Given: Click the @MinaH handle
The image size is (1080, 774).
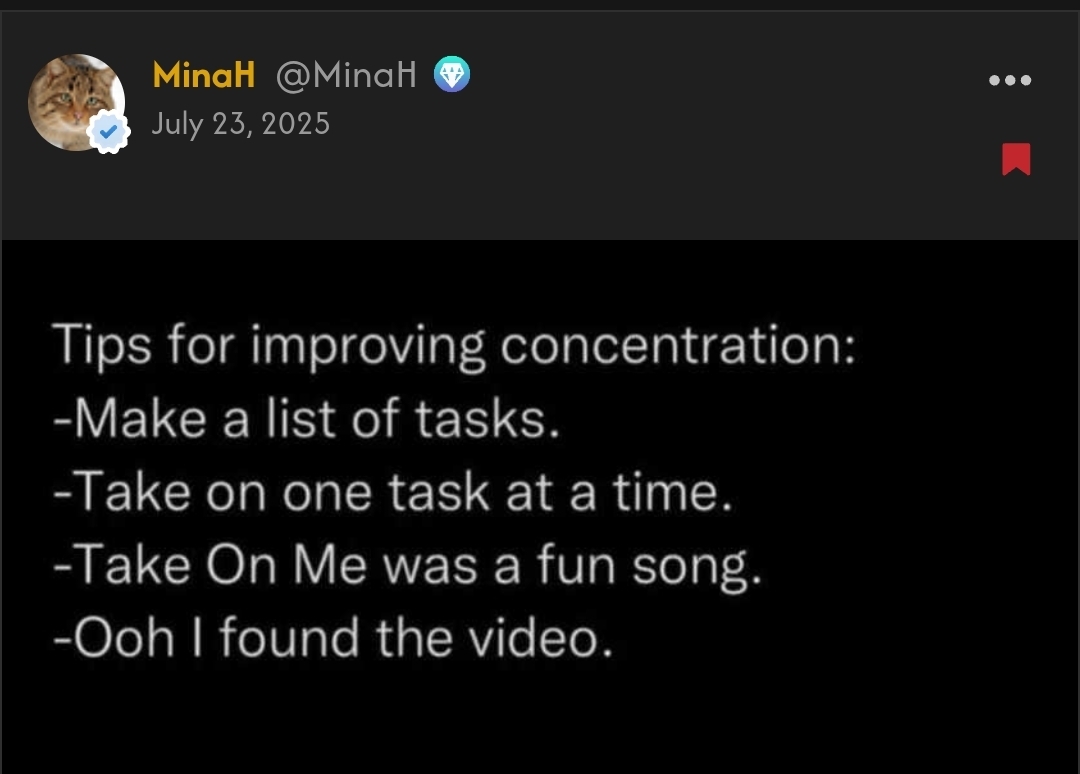Looking at the screenshot, I should tap(346, 74).
